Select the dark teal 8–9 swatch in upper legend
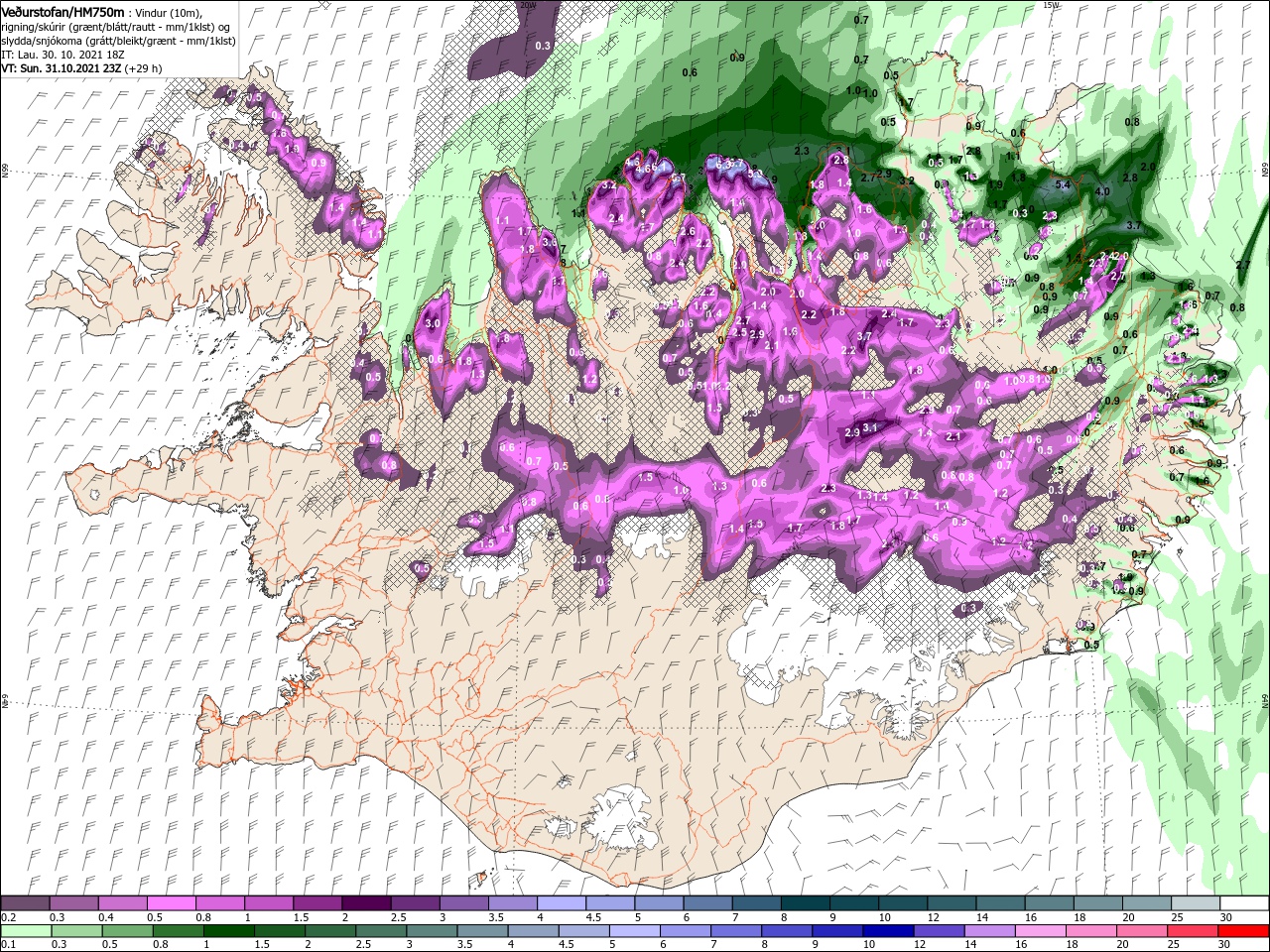This screenshot has height=952, width=1270. pos(806,903)
